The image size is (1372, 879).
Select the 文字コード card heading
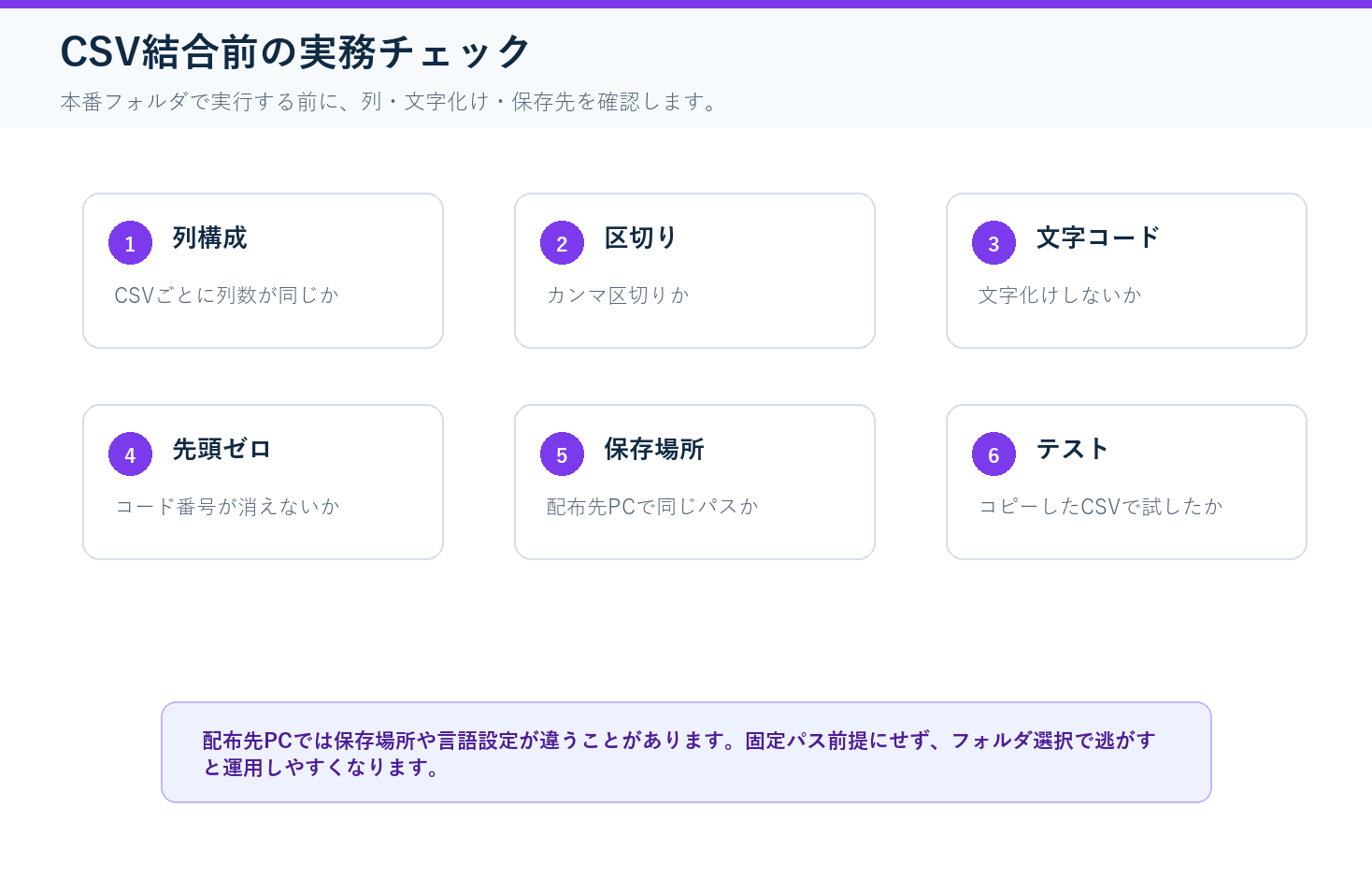click(x=1097, y=238)
